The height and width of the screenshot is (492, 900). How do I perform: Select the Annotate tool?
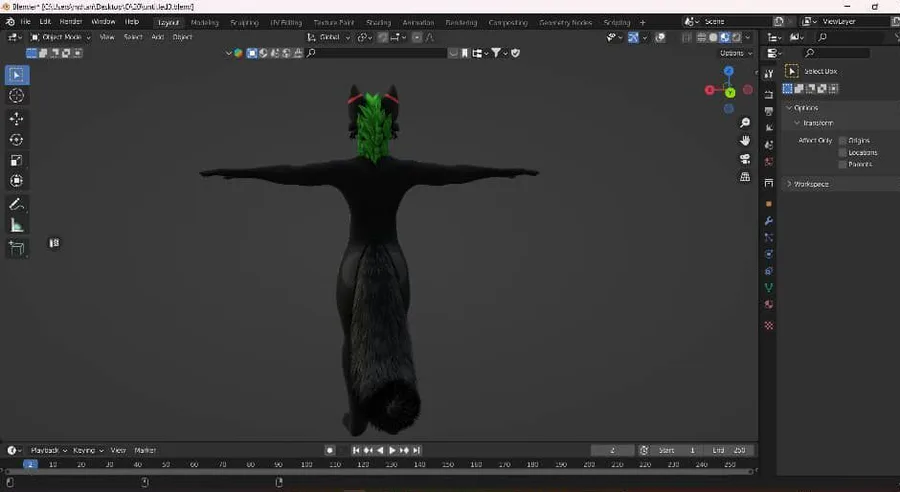tap(17, 204)
